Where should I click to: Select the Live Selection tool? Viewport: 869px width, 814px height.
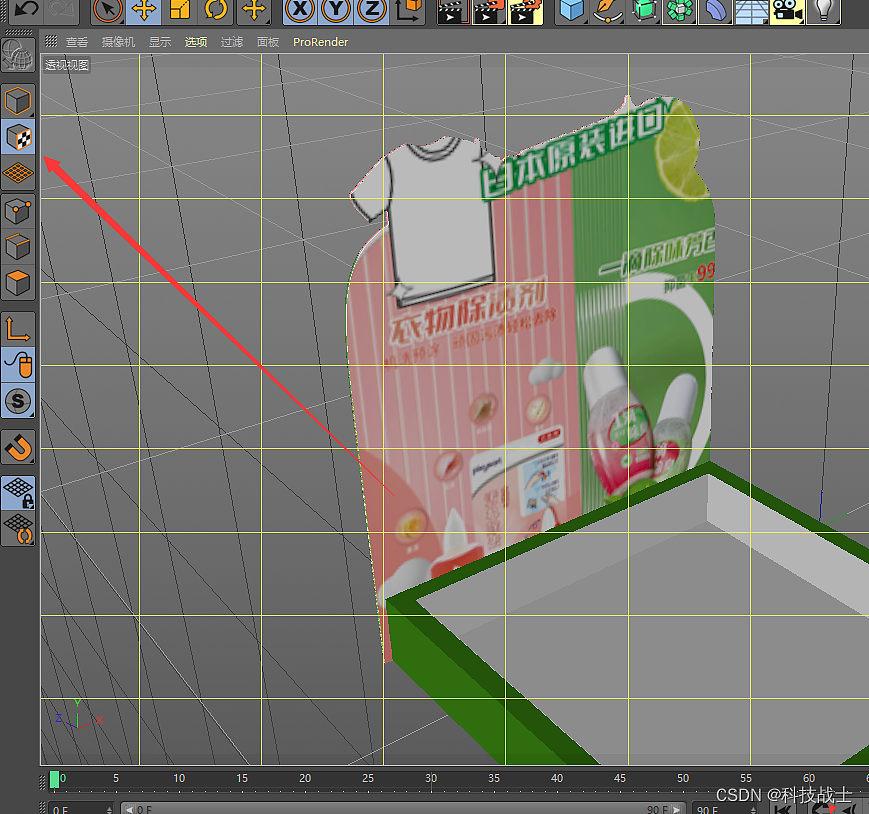(108, 11)
